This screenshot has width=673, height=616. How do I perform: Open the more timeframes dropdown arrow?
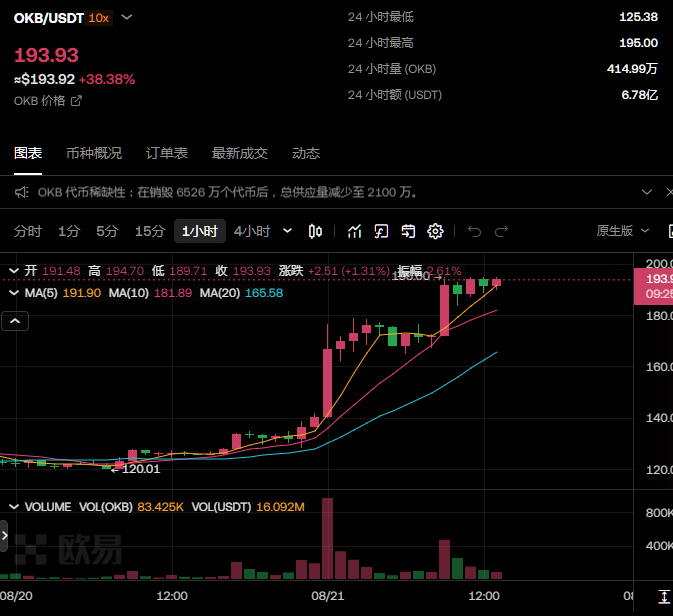[x=288, y=231]
